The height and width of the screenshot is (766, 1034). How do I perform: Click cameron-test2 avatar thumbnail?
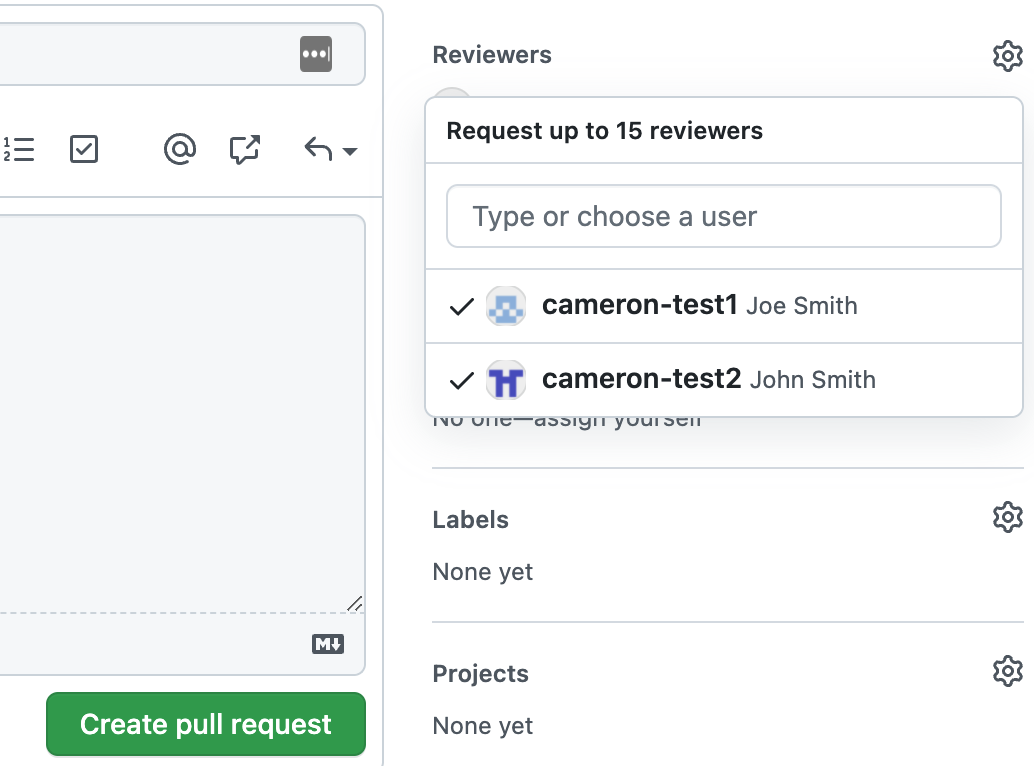[x=505, y=380]
